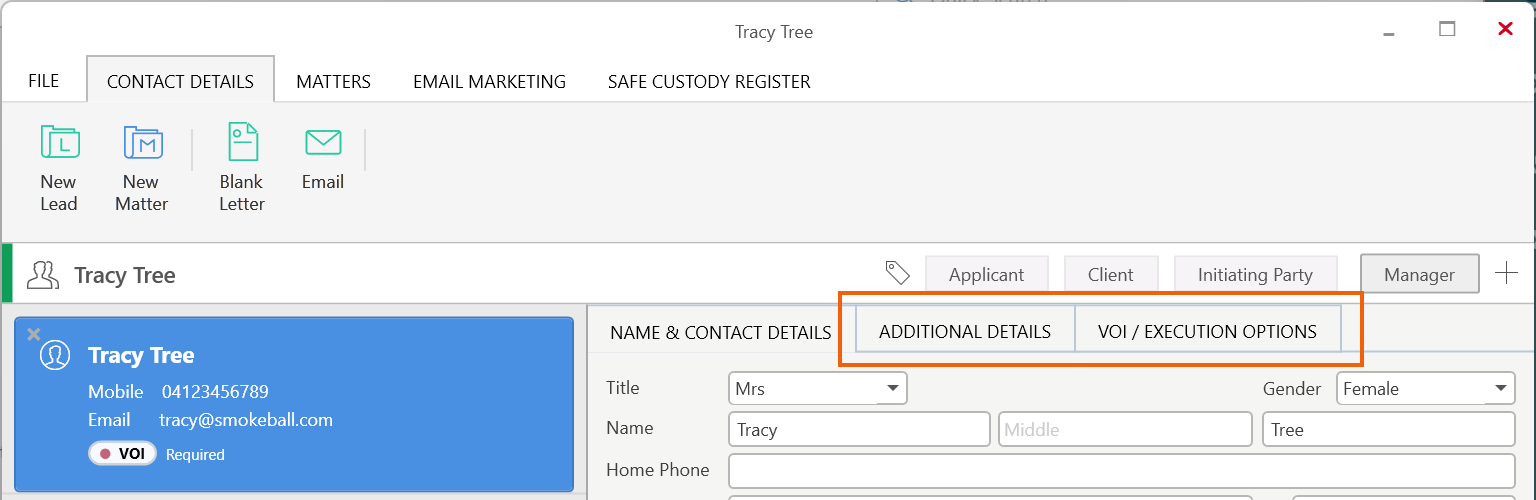Click the Manager tag button
This screenshot has width=1536, height=500.
click(1419, 274)
